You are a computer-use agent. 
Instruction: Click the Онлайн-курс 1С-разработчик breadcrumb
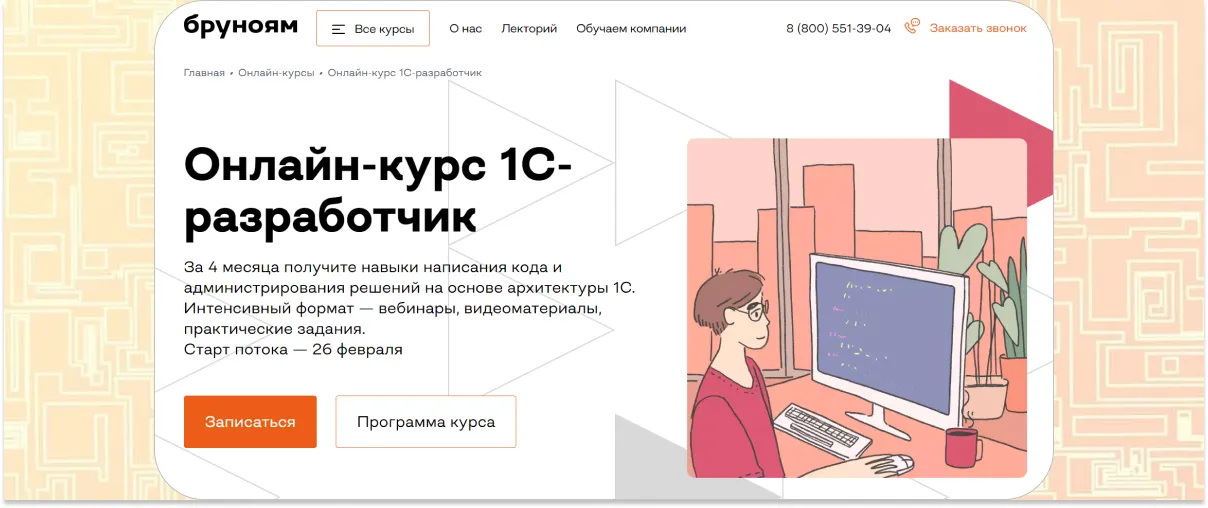click(x=405, y=73)
